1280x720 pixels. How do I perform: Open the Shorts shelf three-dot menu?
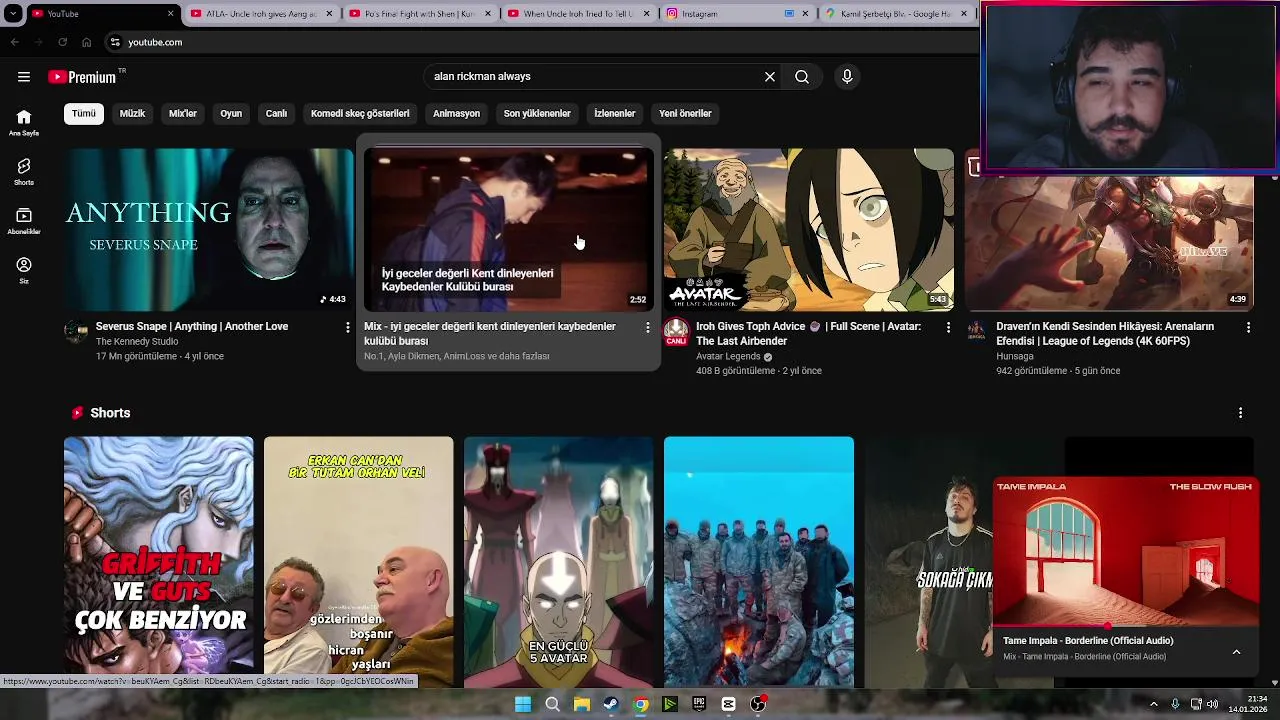click(1240, 413)
